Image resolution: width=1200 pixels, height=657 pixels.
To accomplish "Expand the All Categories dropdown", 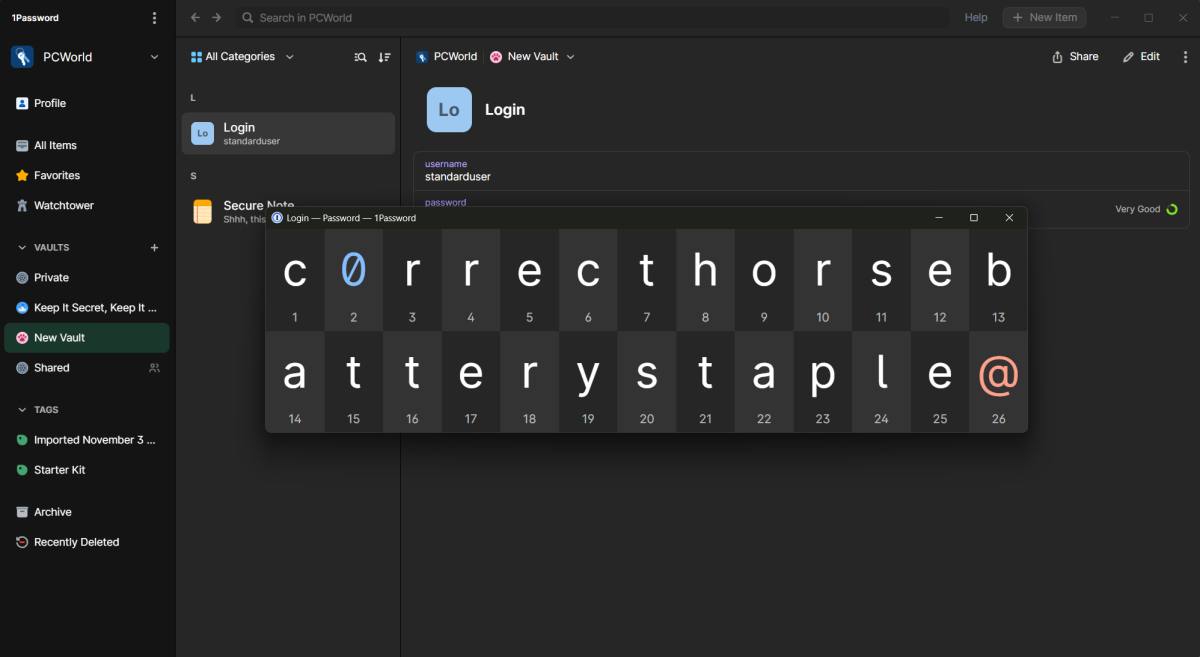I will point(241,57).
